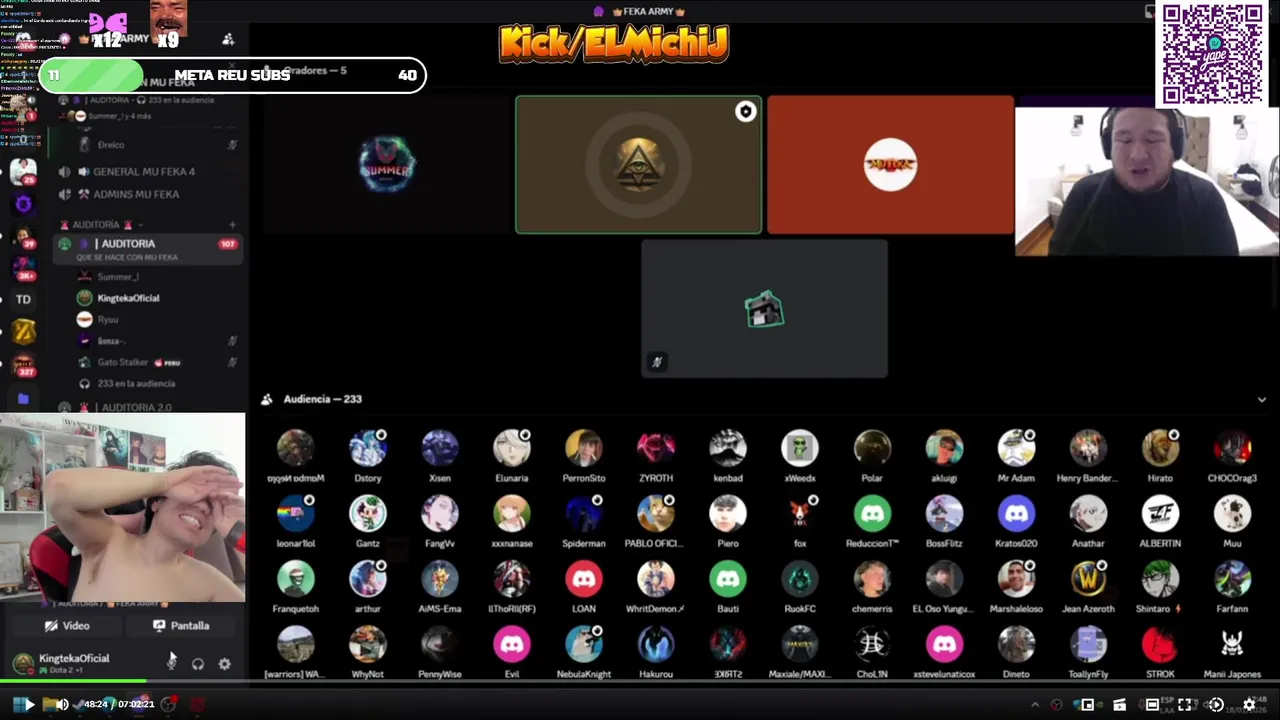The height and width of the screenshot is (720, 1280).
Task: Open ZYROTH audience member avatar
Action: pyautogui.click(x=656, y=449)
